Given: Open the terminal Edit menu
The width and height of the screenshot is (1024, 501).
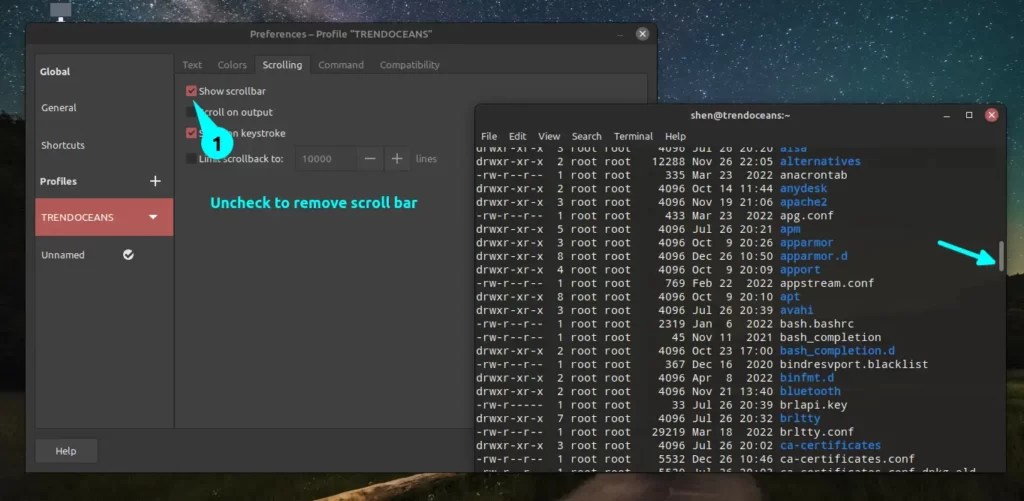Looking at the screenshot, I should point(517,137).
